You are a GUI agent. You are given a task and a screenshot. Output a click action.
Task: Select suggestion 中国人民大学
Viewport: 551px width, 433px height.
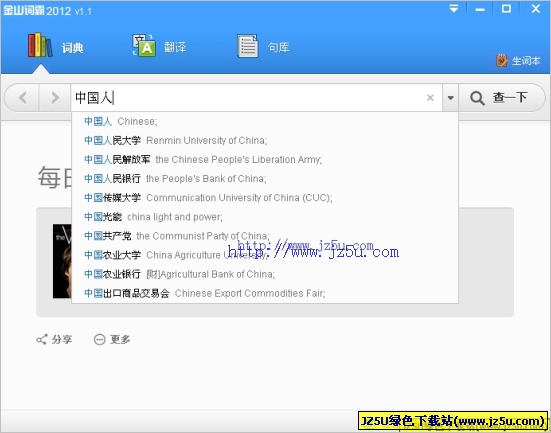tap(265, 141)
